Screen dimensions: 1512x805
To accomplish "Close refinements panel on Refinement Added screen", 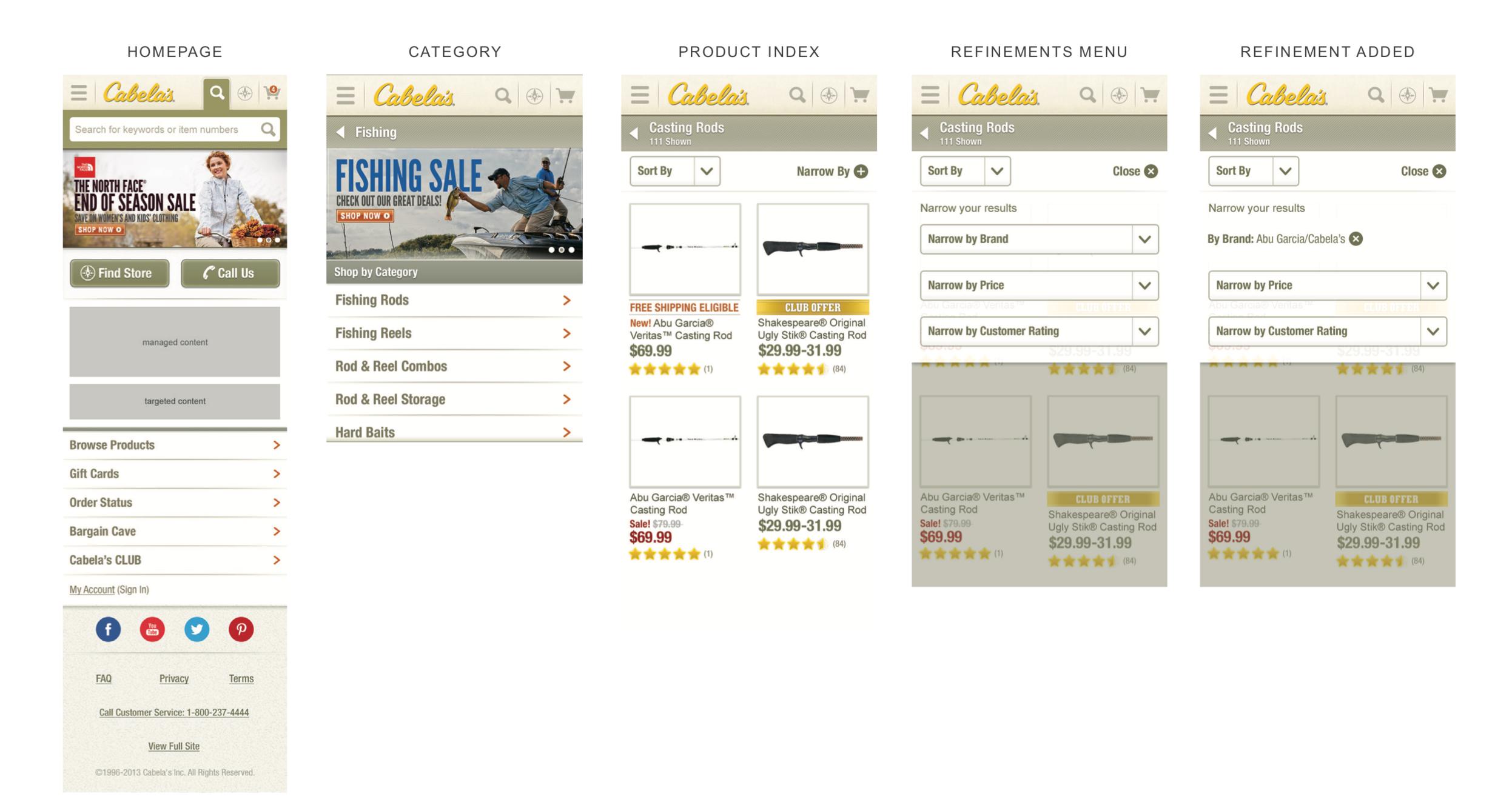I will [x=1423, y=171].
